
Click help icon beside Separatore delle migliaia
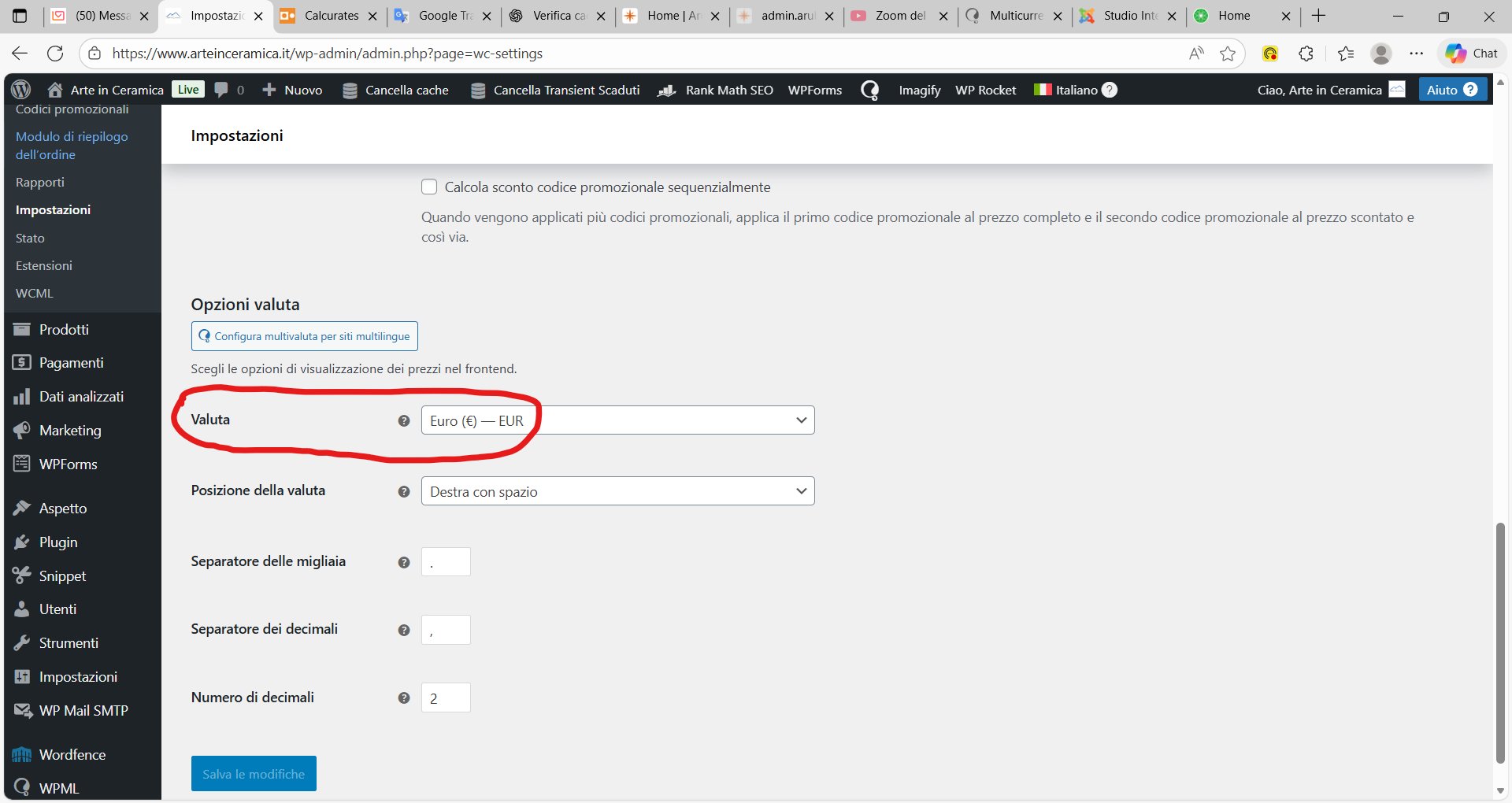coord(404,562)
